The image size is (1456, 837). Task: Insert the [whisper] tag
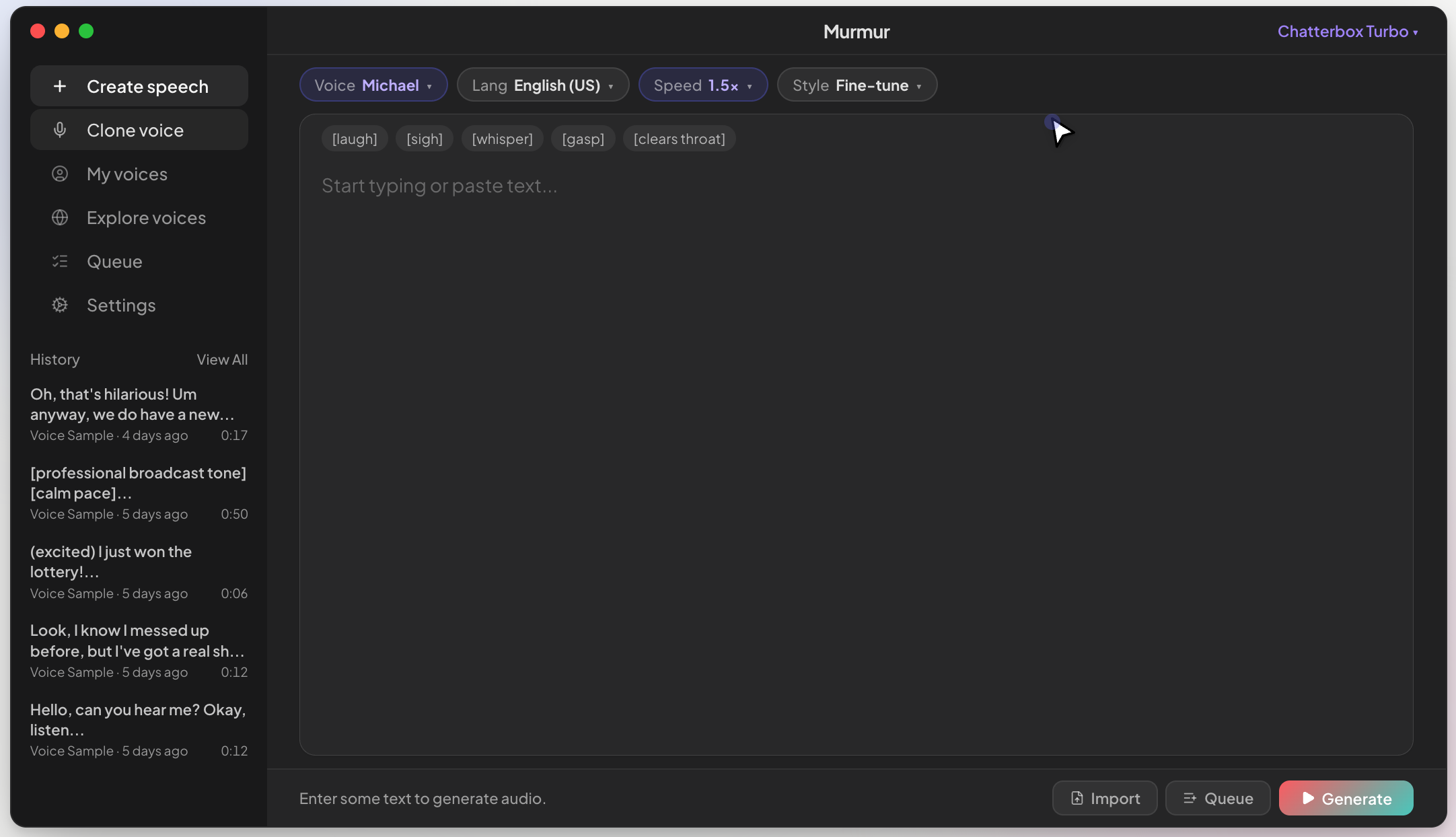[x=502, y=139]
